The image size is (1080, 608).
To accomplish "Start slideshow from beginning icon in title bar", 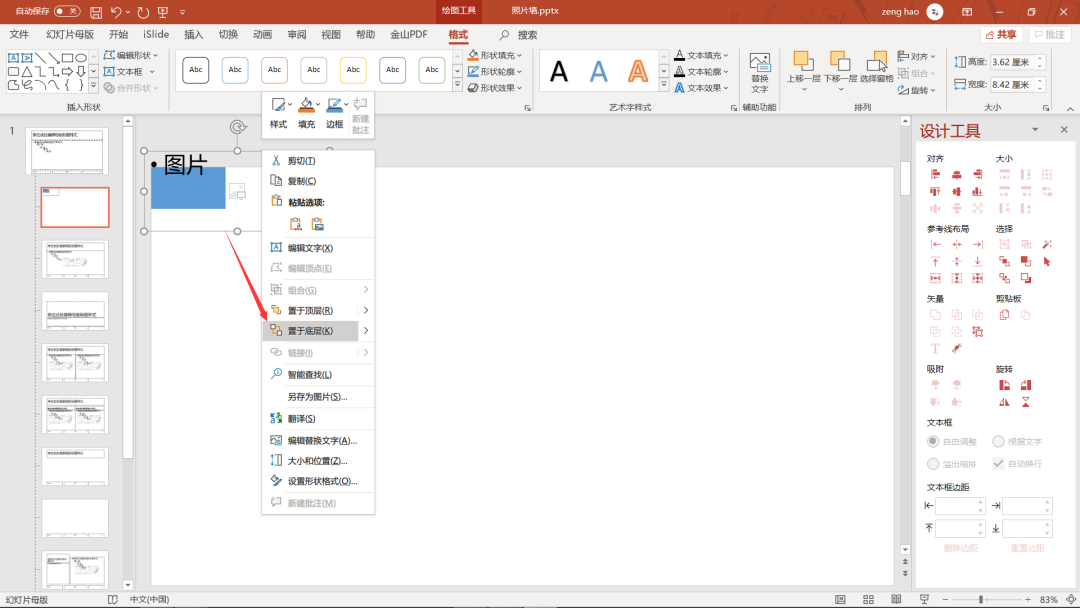I will pyautogui.click(x=163, y=12).
